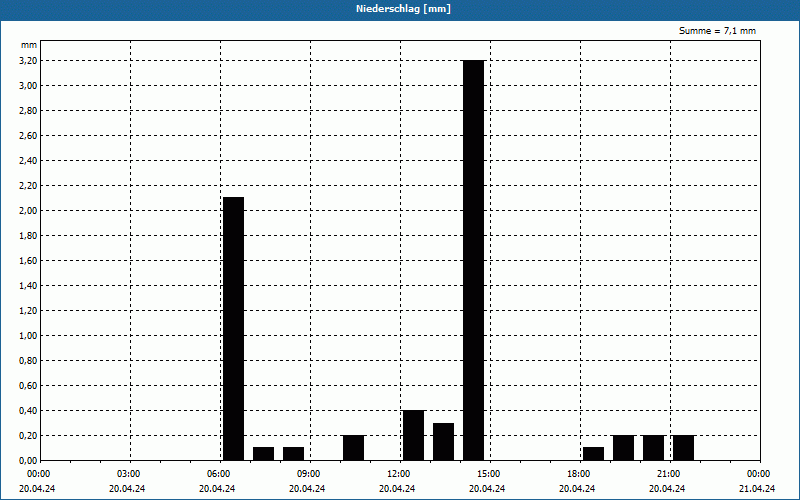This screenshot has height=500, width=800.
Task: Click the tallest bar reaching 3,20 mm
Action: click(x=473, y=260)
